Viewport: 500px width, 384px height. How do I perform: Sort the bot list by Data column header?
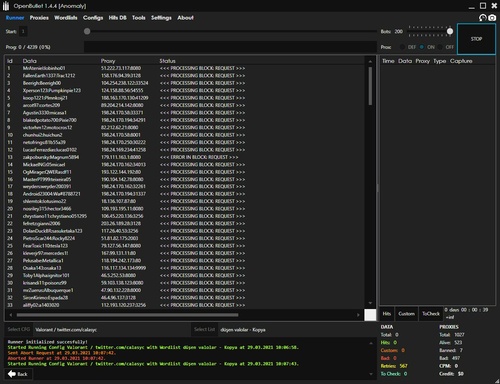point(30,61)
